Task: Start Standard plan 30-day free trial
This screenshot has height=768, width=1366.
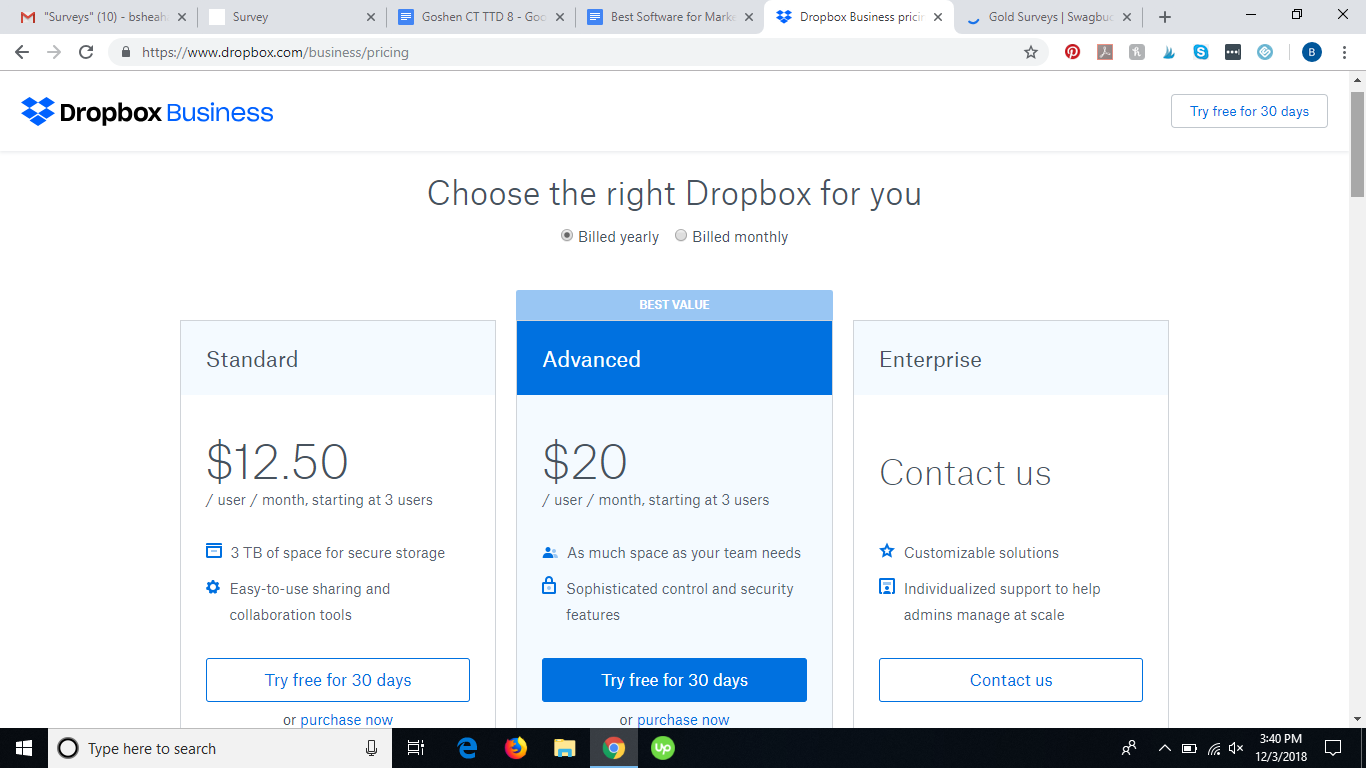Action: 338,680
